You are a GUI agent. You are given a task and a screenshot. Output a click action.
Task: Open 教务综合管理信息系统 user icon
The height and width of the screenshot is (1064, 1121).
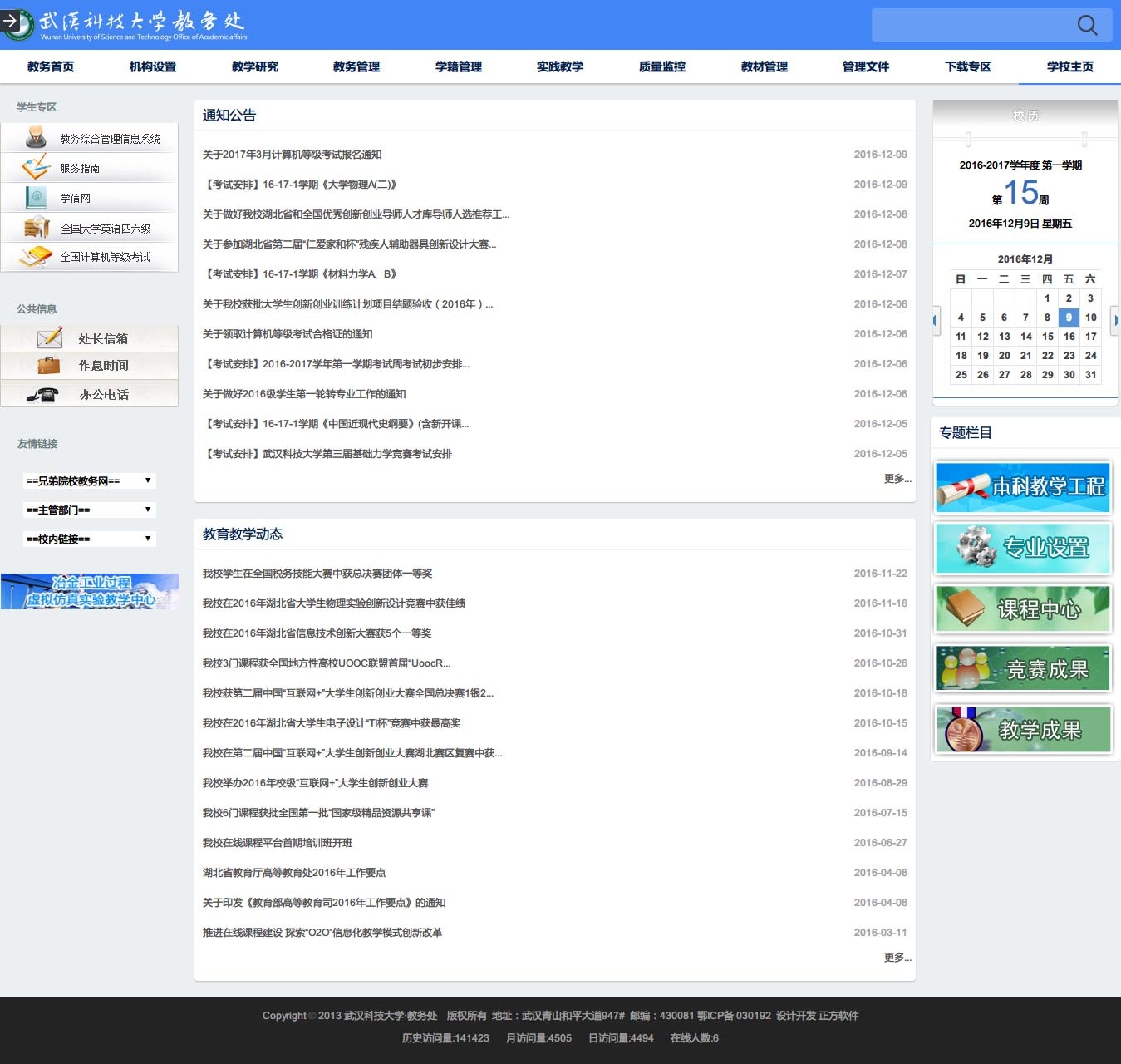click(36, 137)
